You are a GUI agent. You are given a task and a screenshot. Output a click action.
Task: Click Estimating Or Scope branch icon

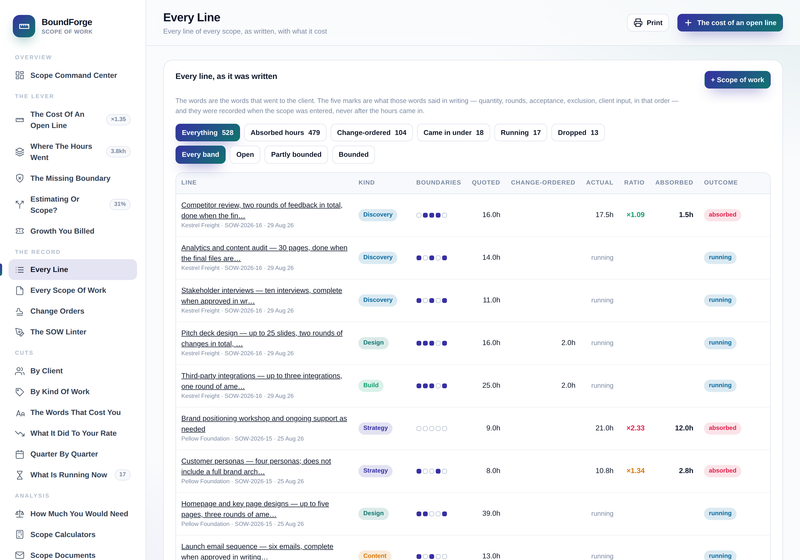point(20,205)
